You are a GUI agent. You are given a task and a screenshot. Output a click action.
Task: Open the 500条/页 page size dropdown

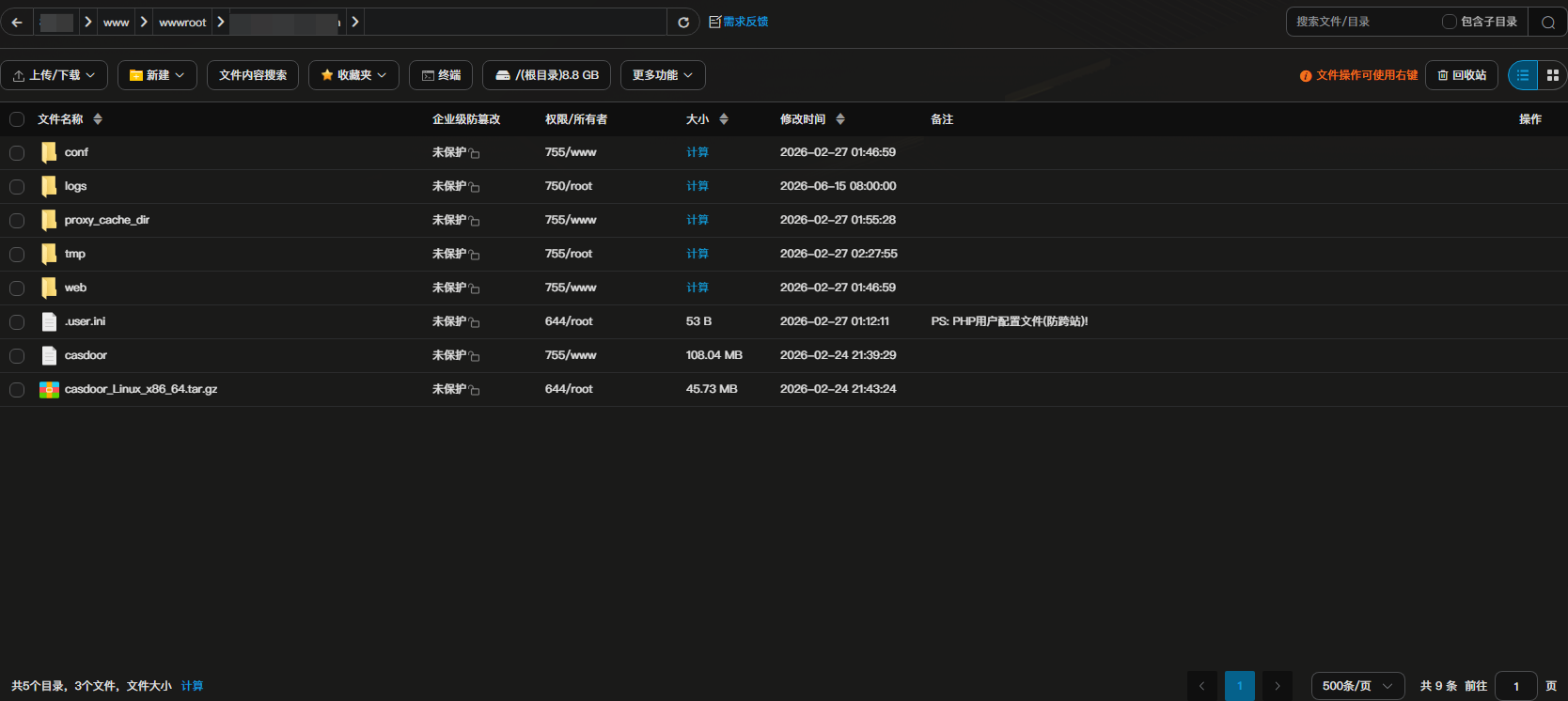coord(1357,686)
